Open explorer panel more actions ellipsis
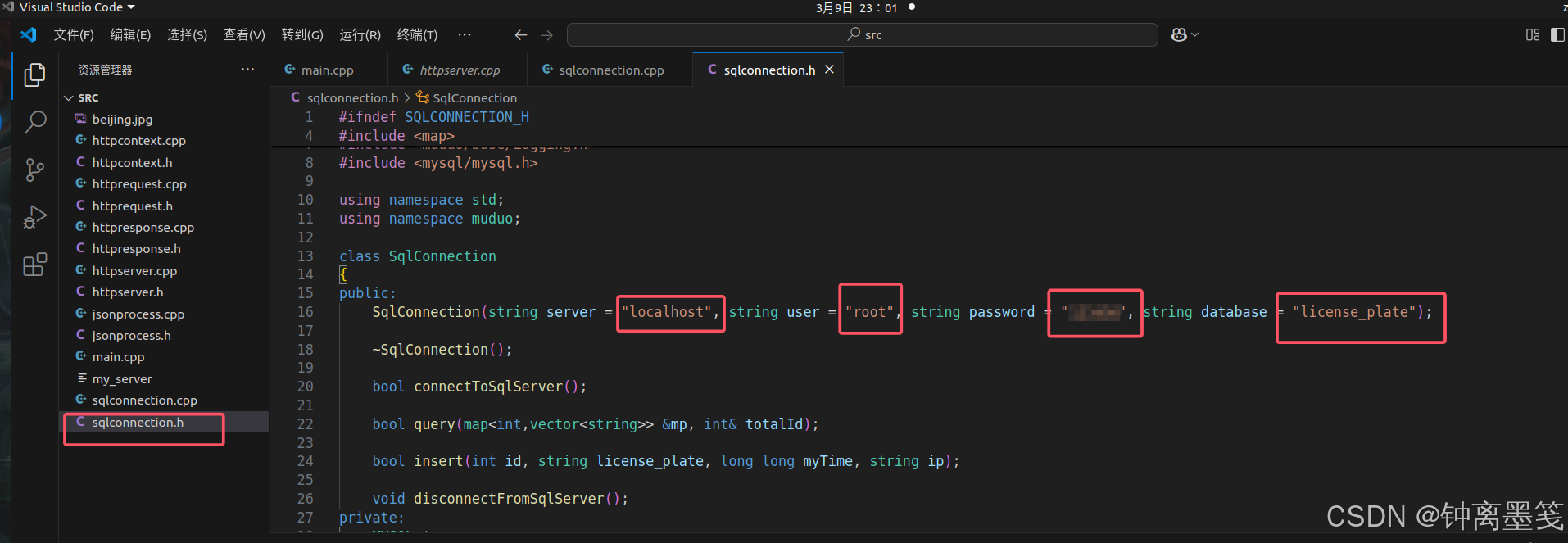This screenshot has width=1568, height=543. point(247,70)
